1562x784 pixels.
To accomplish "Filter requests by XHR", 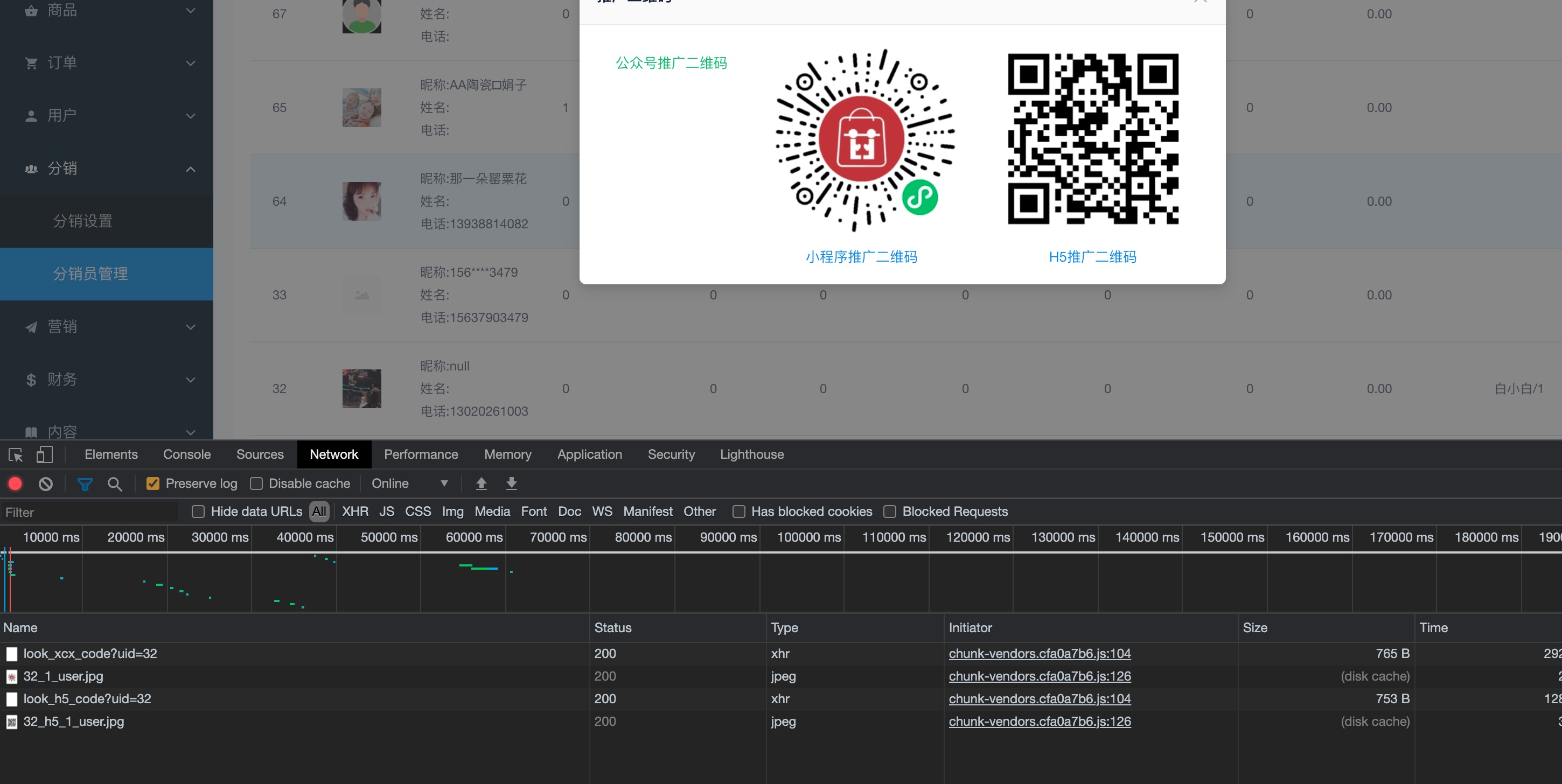I will point(355,511).
